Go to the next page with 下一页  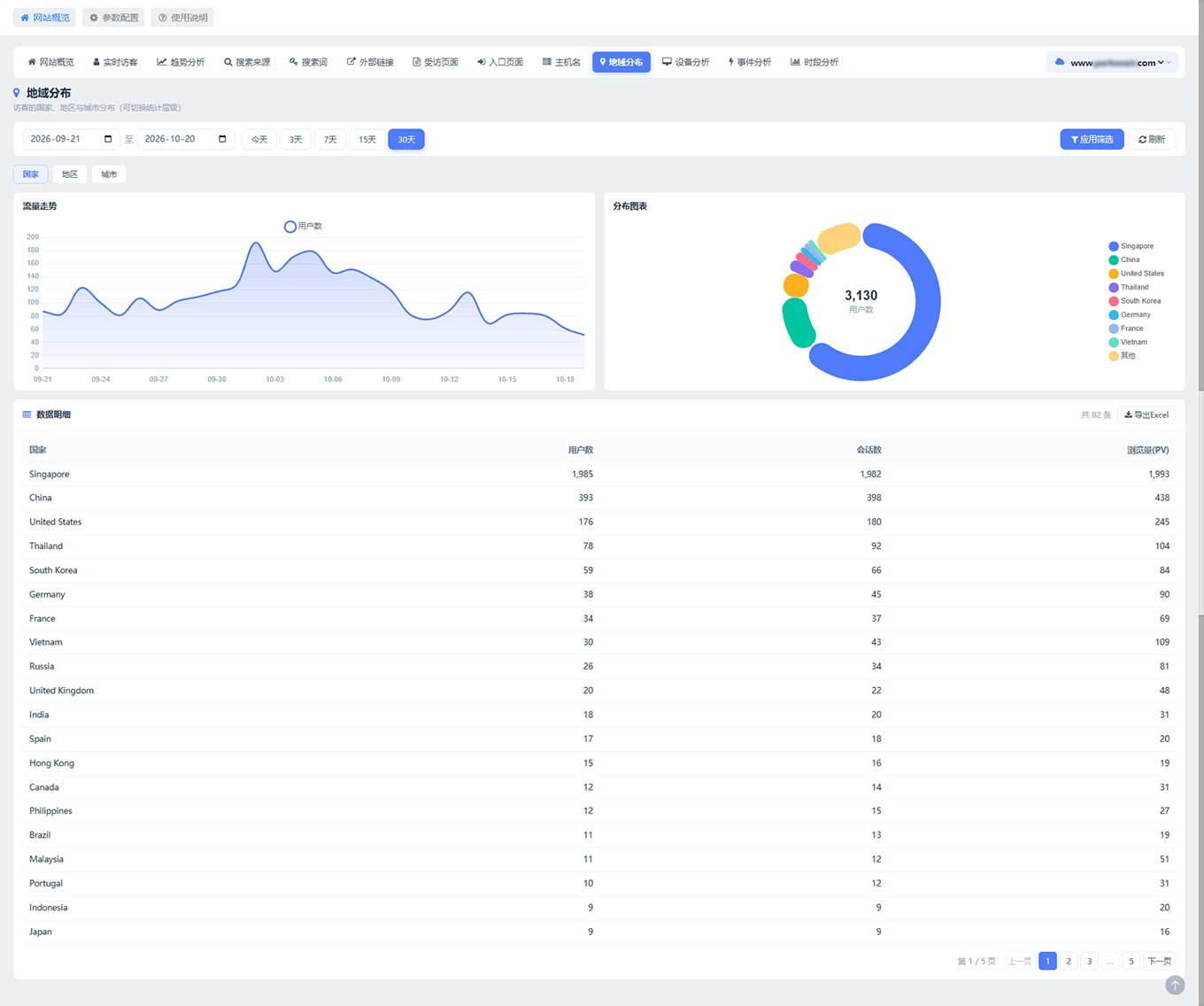pos(1160,962)
